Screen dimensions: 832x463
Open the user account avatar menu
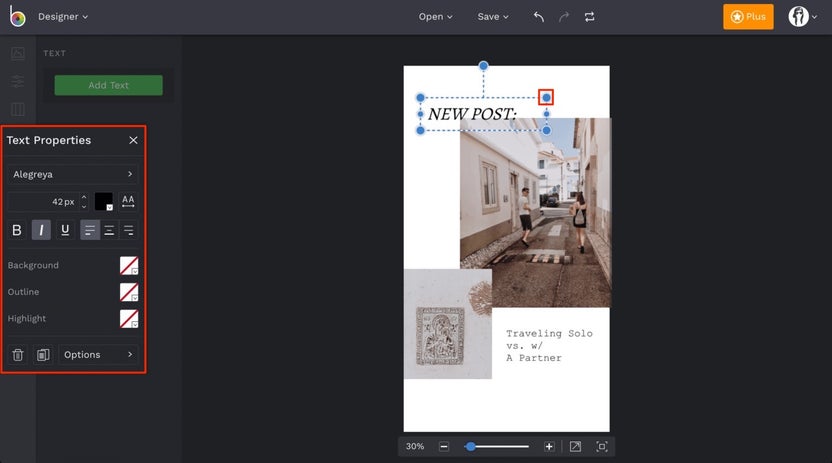pos(802,16)
